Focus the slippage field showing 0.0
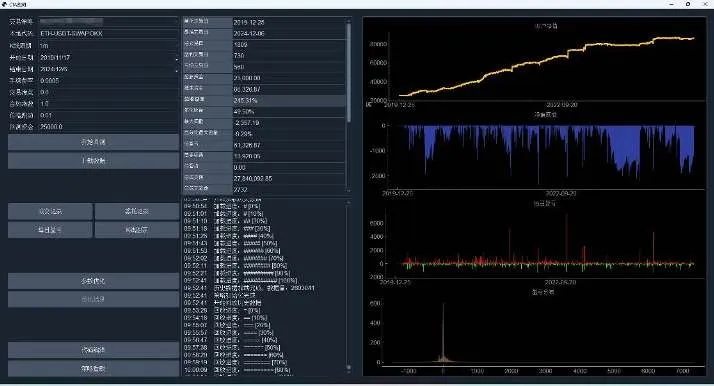Viewport: 714px width, 386px height. [x=108, y=92]
